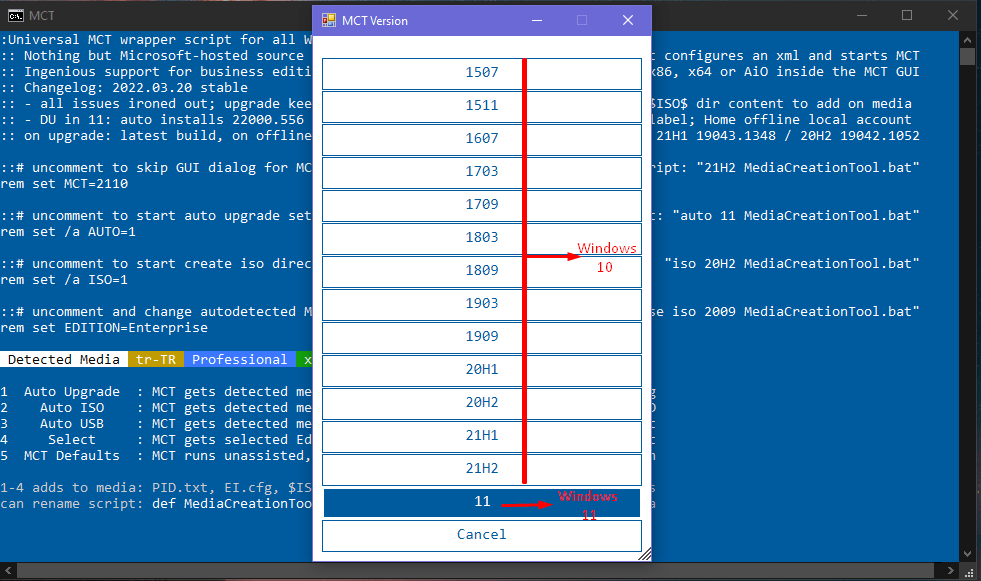Click the 'Select' option row in console
Image resolution: width=981 pixels, height=581 pixels.
[x=72, y=440]
